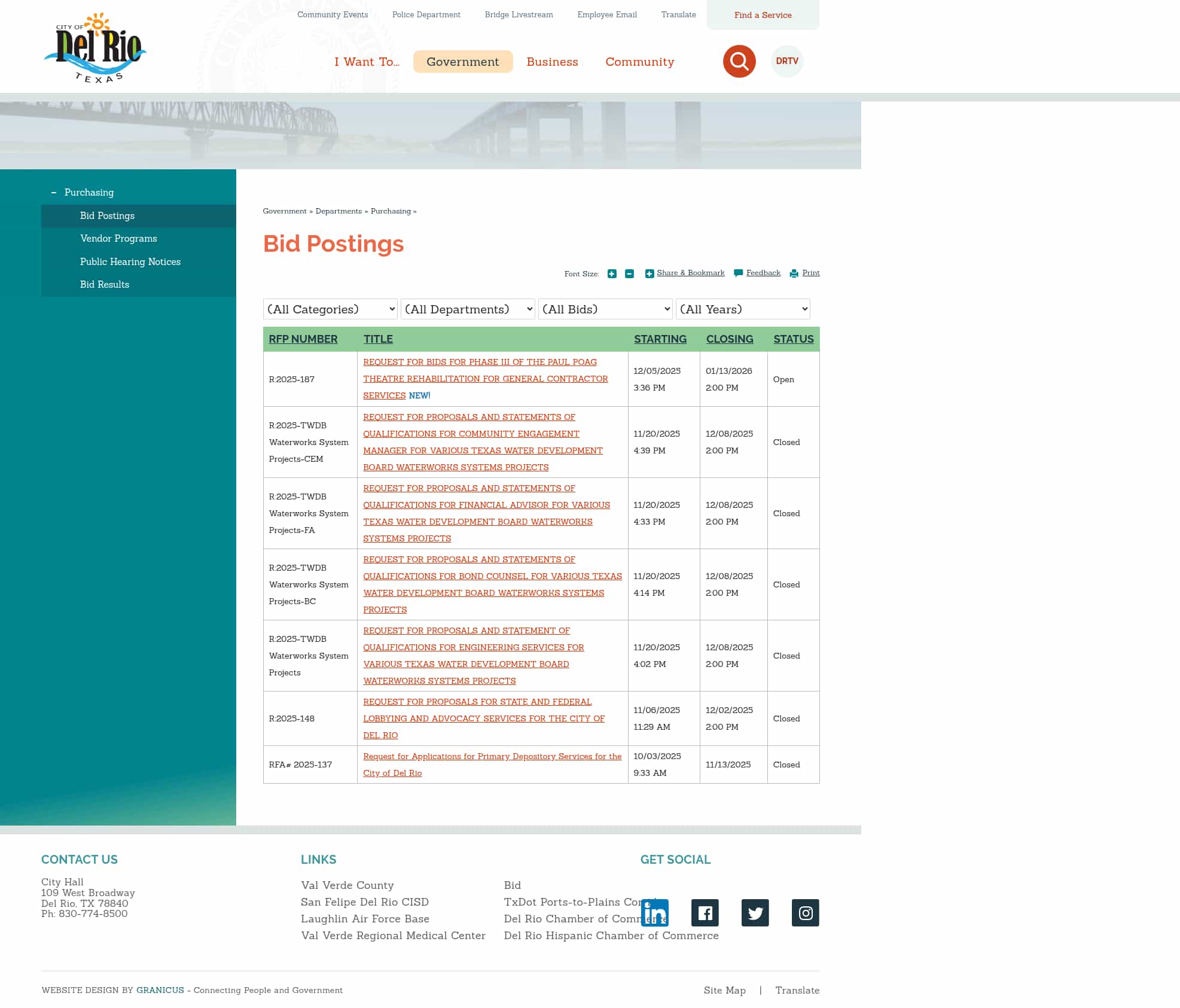
Task: Open the All Departments dropdown
Action: coord(467,309)
